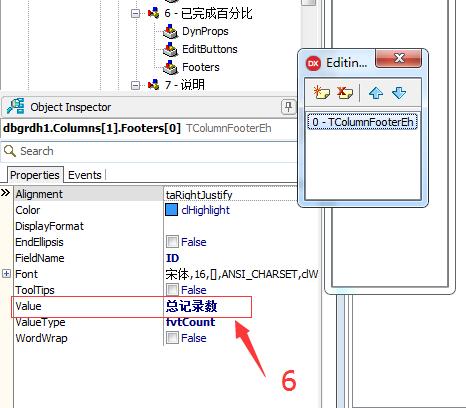Click the clHighlight color swatch

tap(171, 210)
